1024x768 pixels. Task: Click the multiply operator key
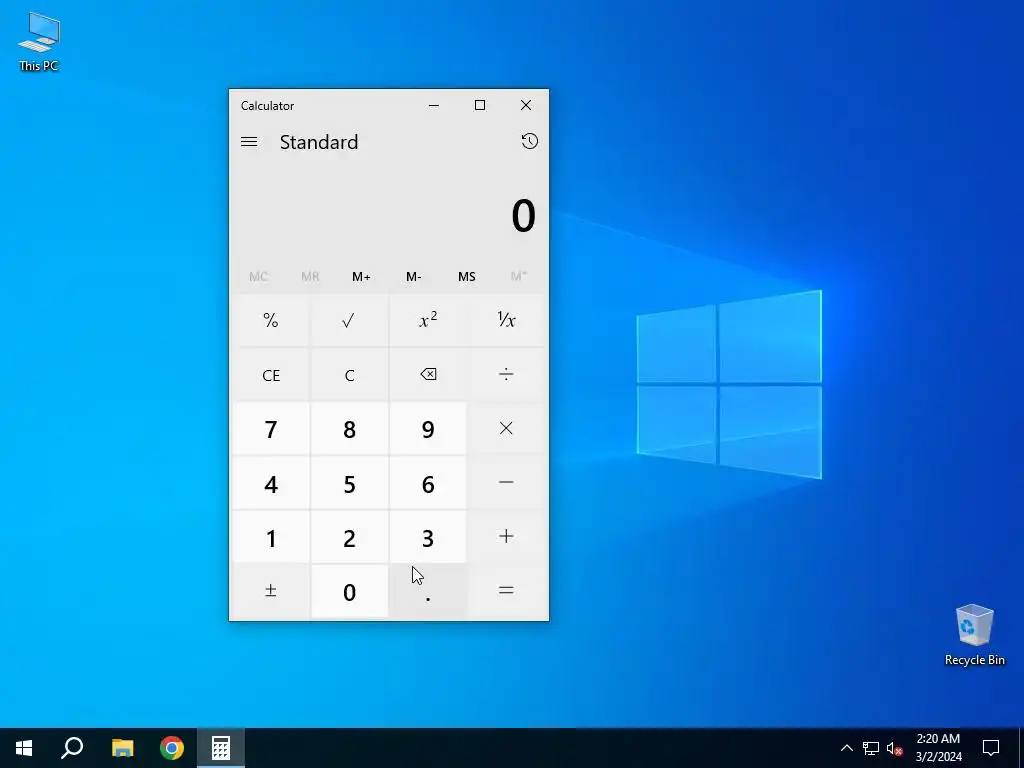click(506, 428)
